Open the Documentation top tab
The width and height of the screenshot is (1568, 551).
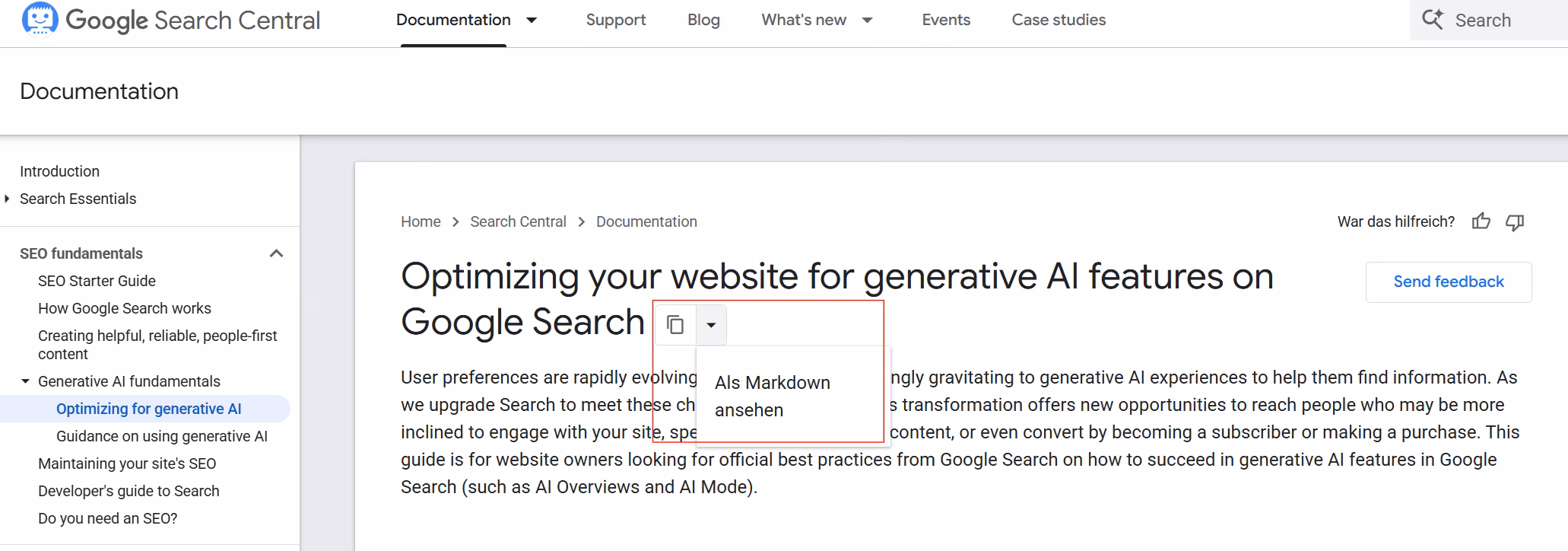[453, 20]
